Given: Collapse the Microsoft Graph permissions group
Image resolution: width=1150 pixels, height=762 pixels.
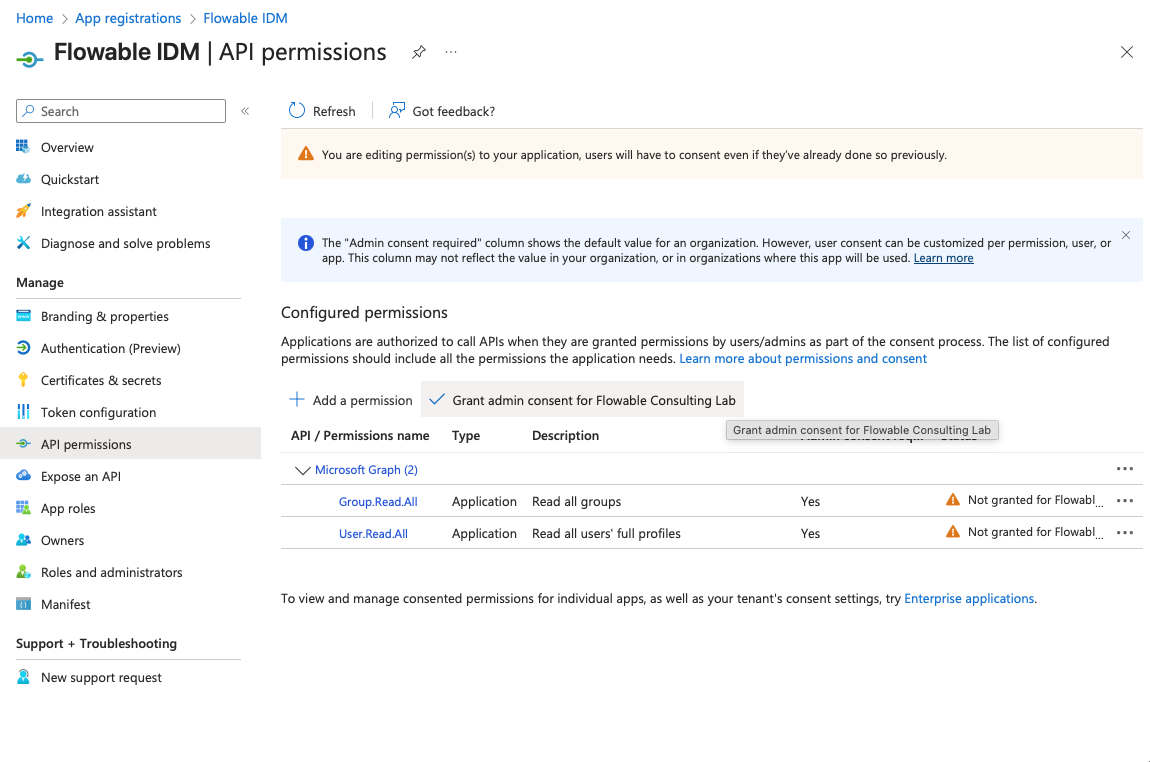Looking at the screenshot, I should [302, 470].
